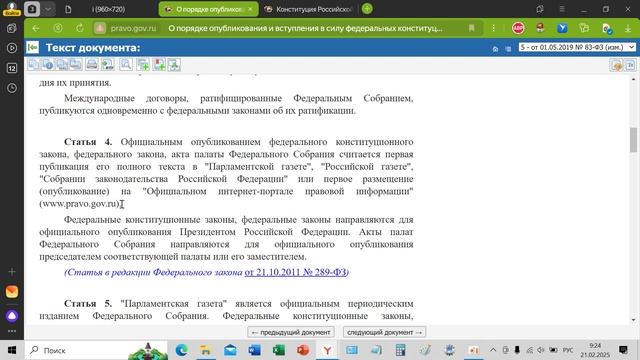Click the tab groups counter button
The image size is (640, 360).
click(32, 9)
